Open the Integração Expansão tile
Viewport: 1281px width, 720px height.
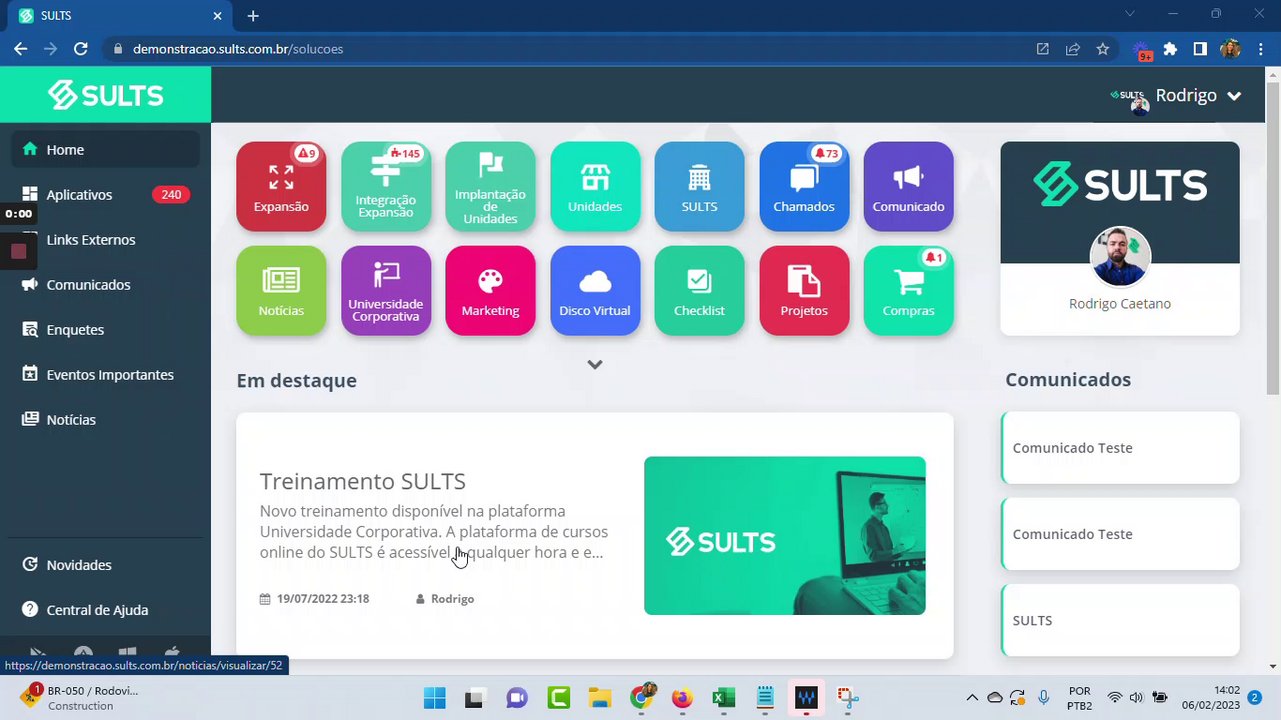click(386, 186)
